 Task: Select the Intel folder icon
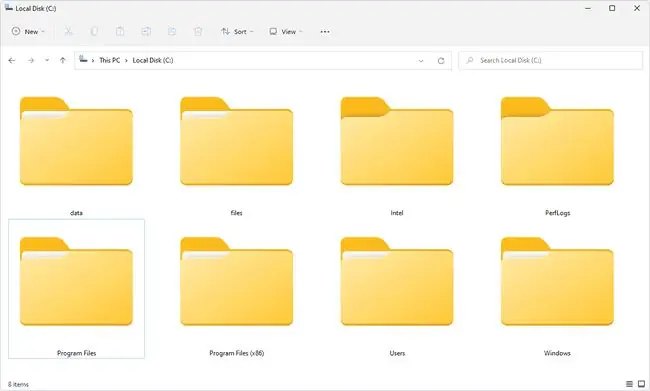pos(397,141)
